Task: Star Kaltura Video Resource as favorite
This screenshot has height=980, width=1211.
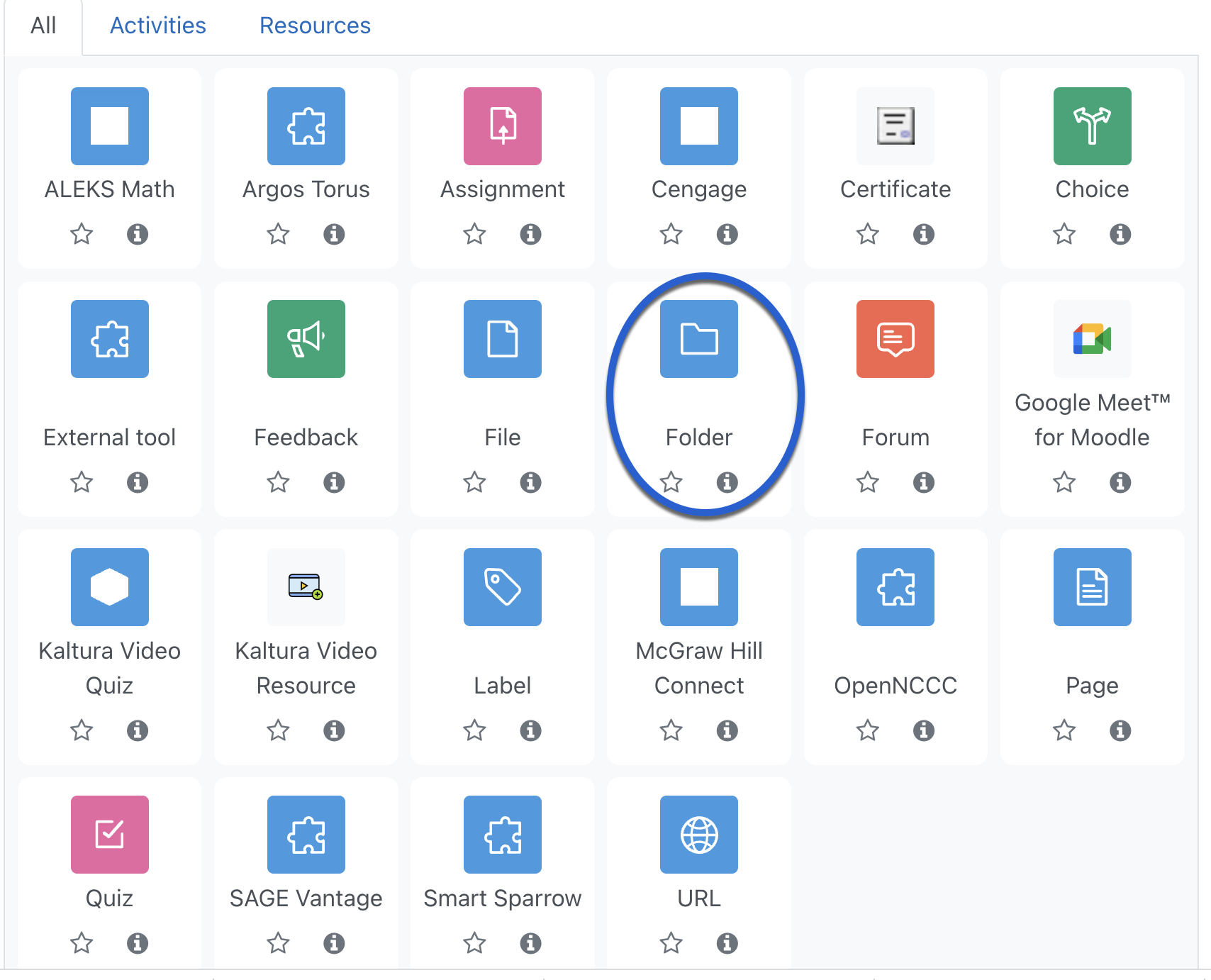Action: (278, 730)
